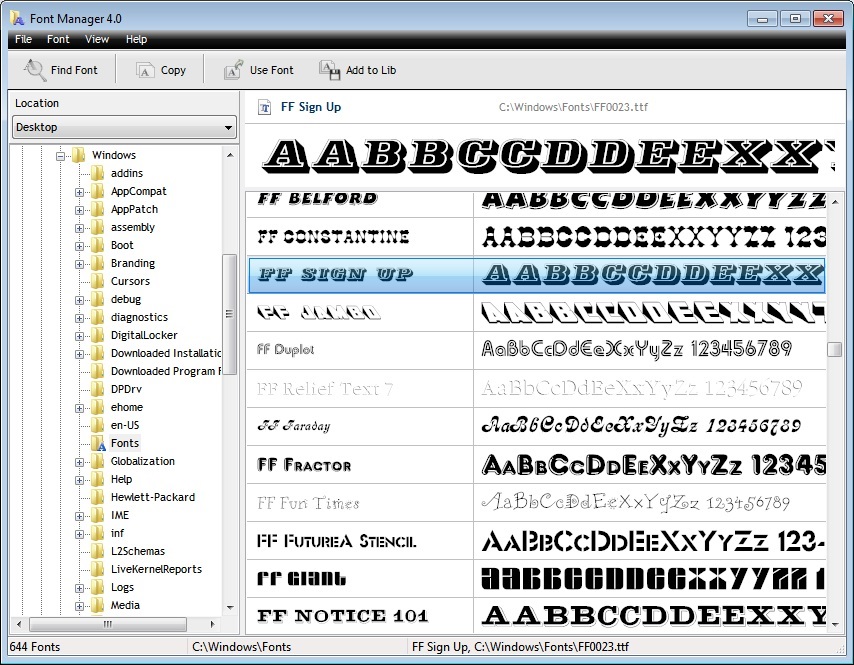This screenshot has width=854, height=665.
Task: Open the Help menu
Action: coord(136,39)
